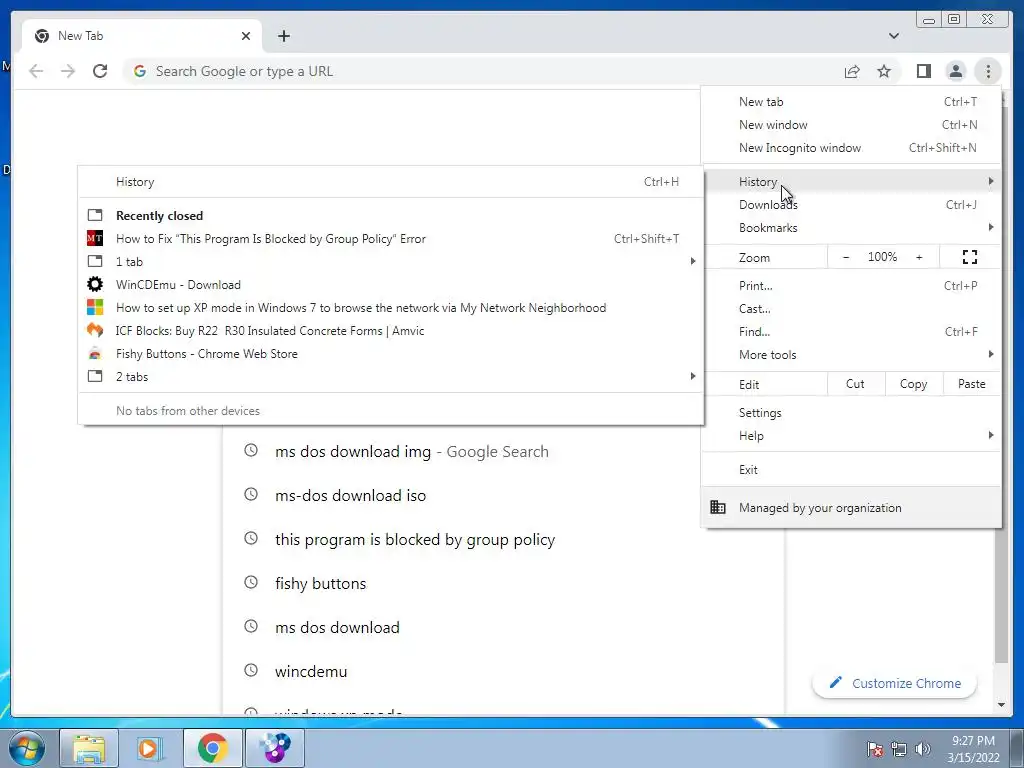Image resolution: width=1024 pixels, height=768 pixels.
Task: Click pencil icon on Customize Chrome
Action: 835,682
